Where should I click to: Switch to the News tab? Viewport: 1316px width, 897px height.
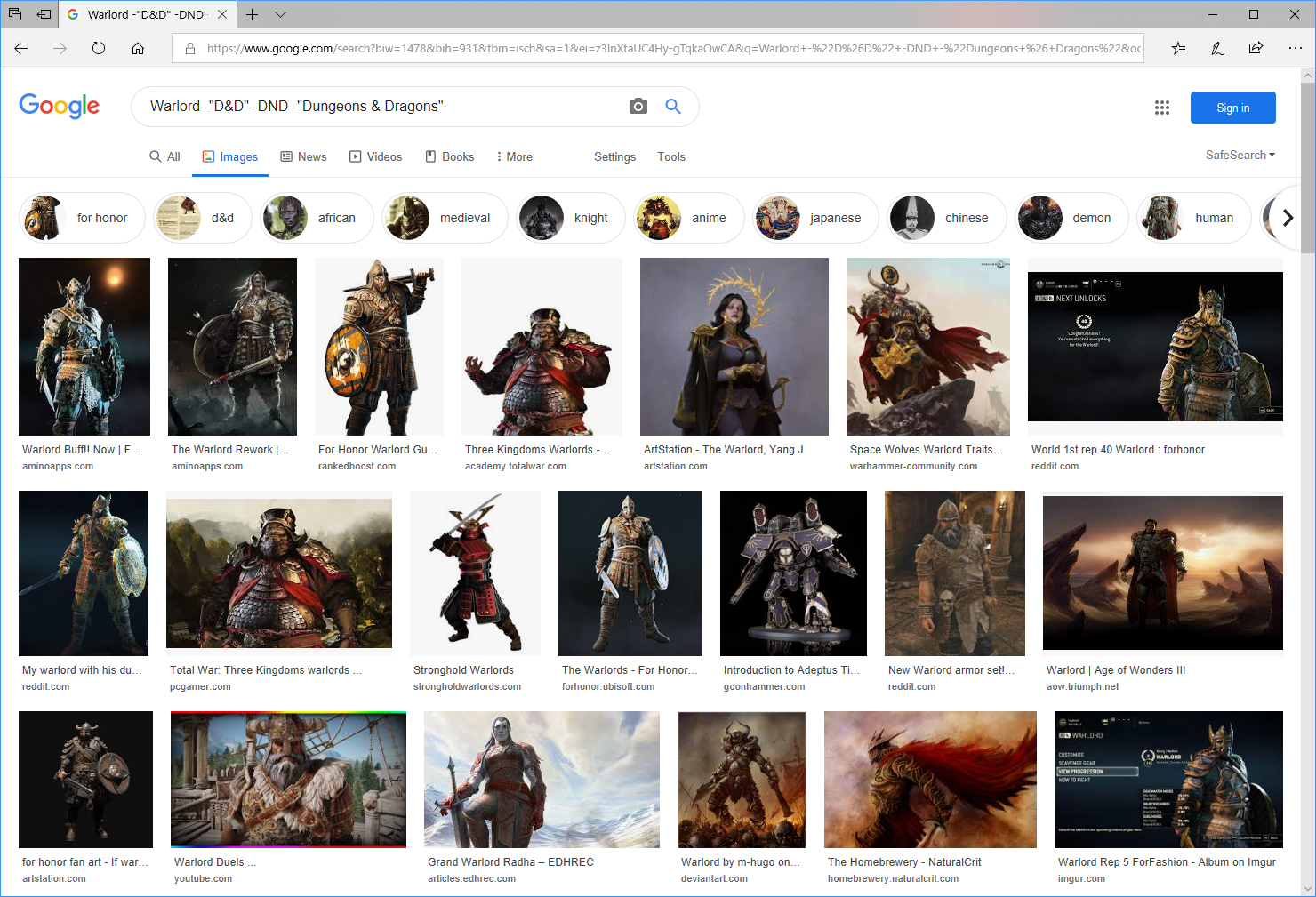click(x=303, y=156)
